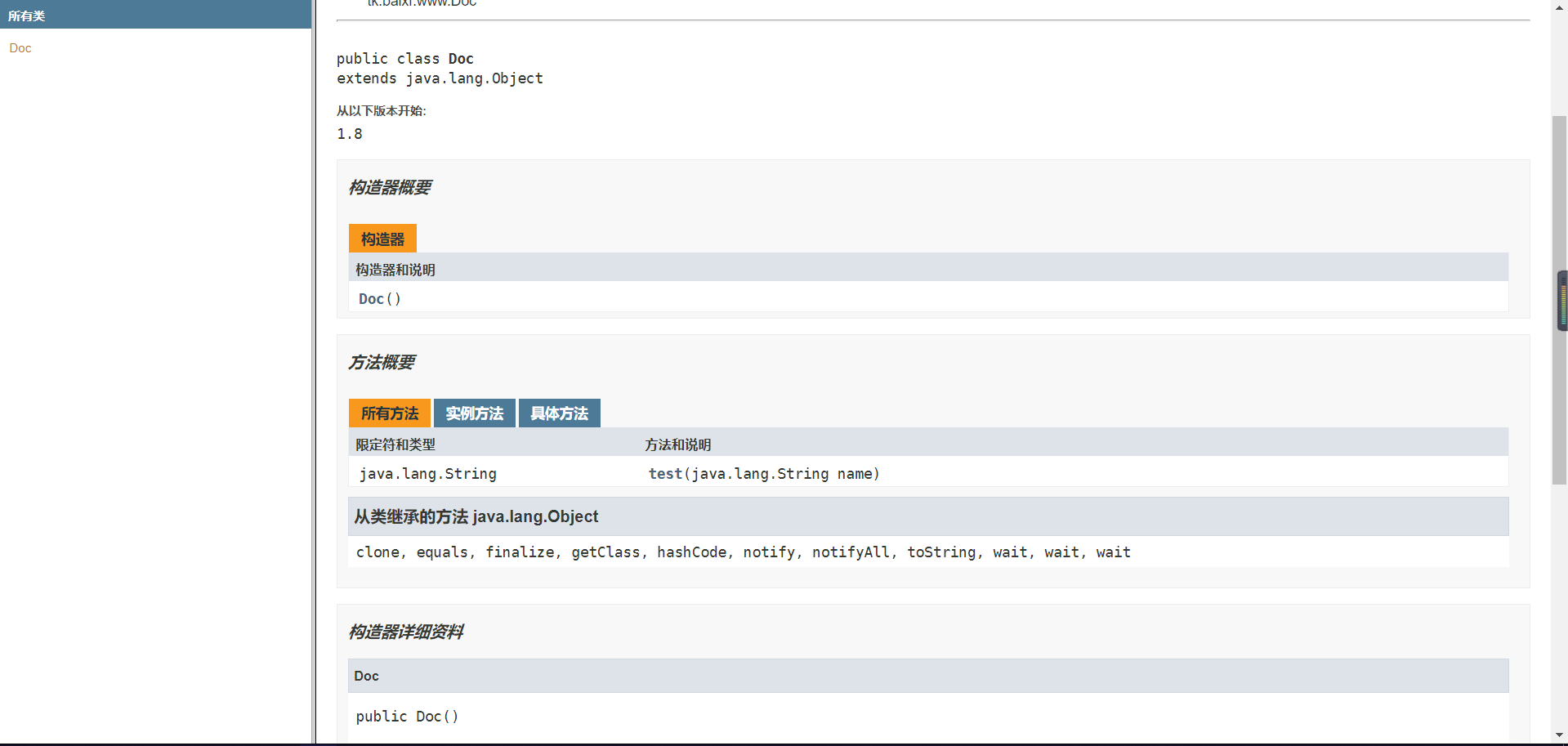Click the 构造器和说明 column header
Image resolution: width=1568 pixels, height=746 pixels.
pyautogui.click(x=395, y=270)
